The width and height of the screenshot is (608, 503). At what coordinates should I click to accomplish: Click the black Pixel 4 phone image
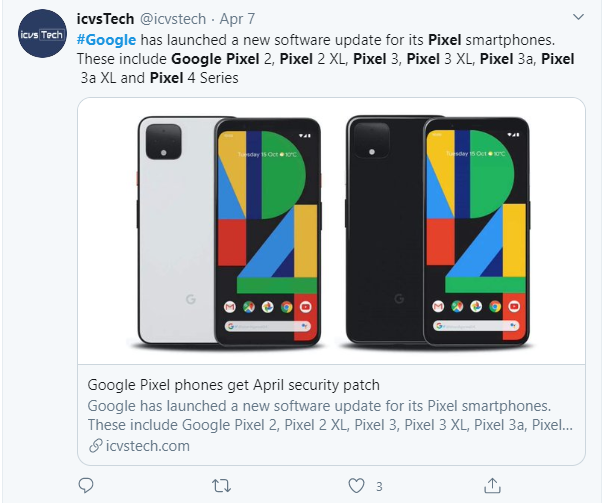coord(437,231)
